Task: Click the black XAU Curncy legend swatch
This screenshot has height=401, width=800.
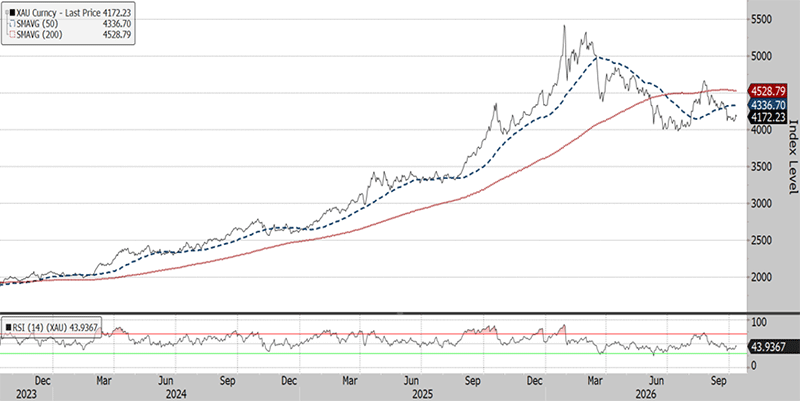Action: (x=12, y=13)
